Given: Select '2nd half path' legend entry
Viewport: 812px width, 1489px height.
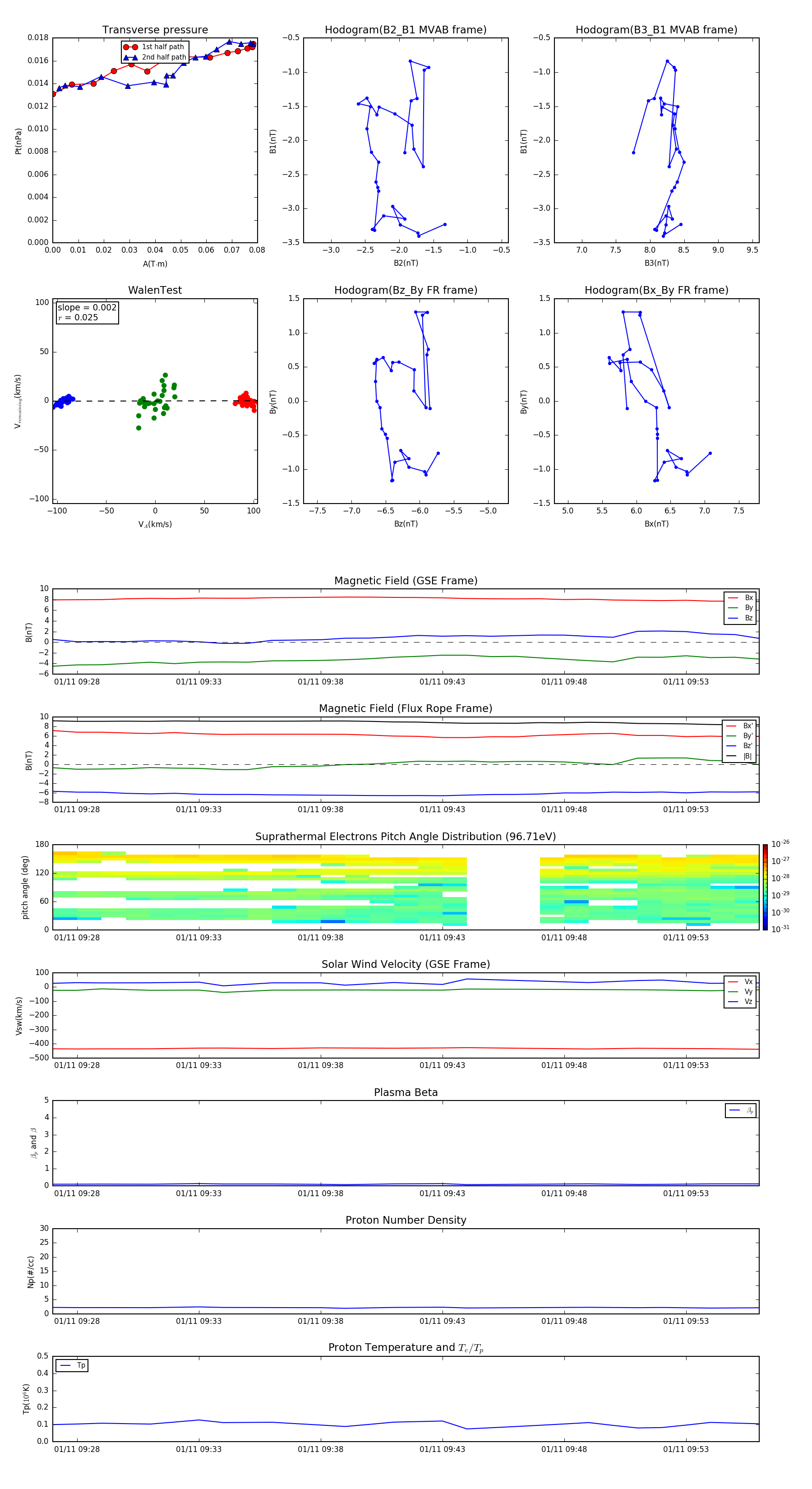Looking at the screenshot, I should pyautogui.click(x=154, y=57).
